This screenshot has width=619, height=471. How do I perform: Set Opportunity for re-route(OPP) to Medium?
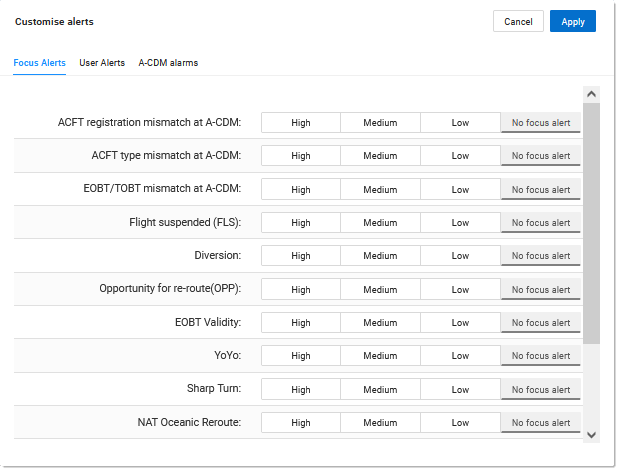pyautogui.click(x=381, y=289)
